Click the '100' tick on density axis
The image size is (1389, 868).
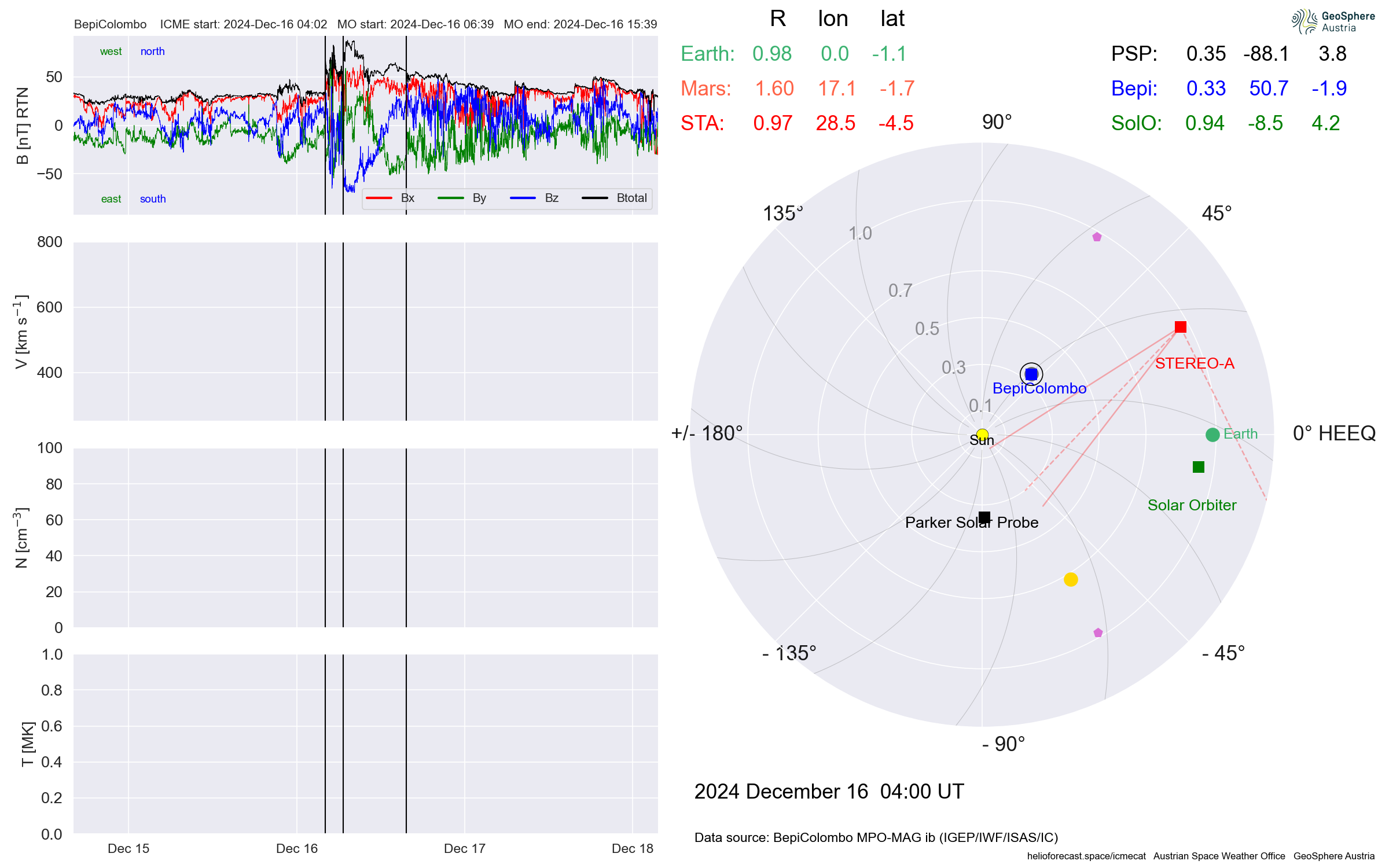(50, 448)
